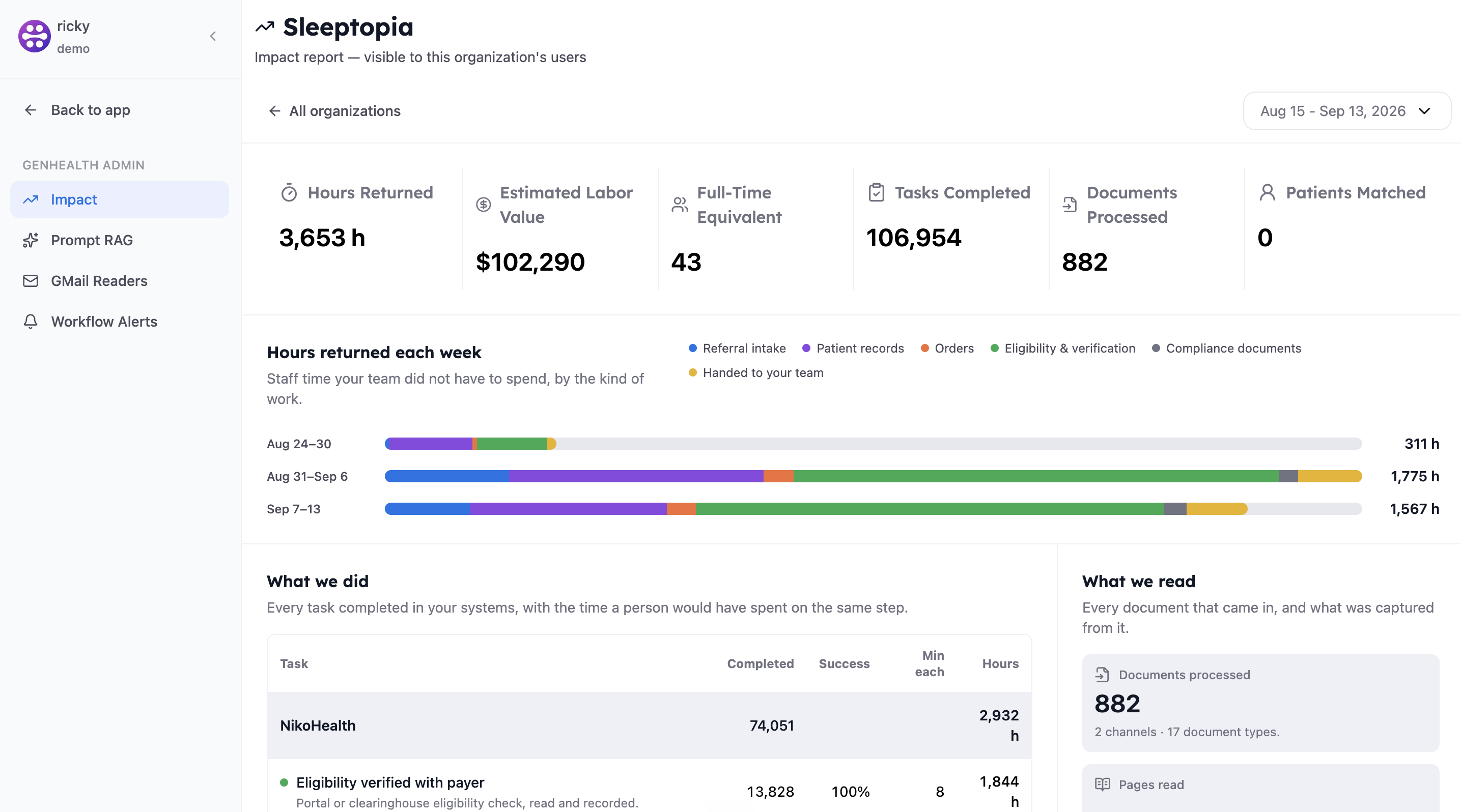The height and width of the screenshot is (812, 1461).
Task: Click the Back to app arrow icon
Action: (31, 110)
